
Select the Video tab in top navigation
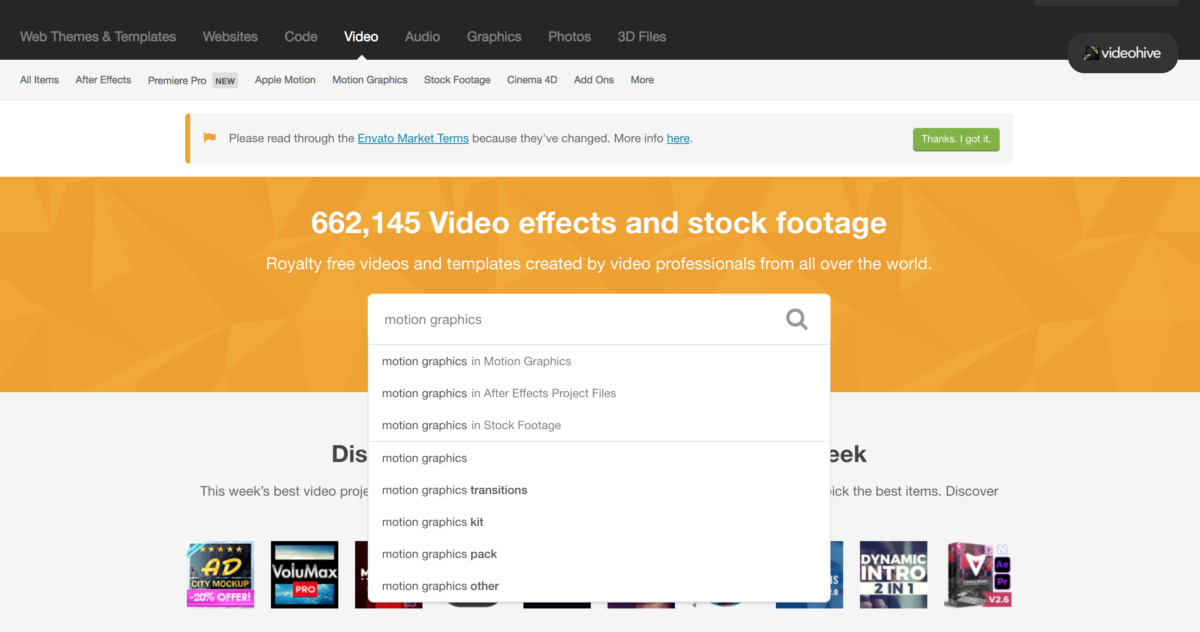(361, 36)
